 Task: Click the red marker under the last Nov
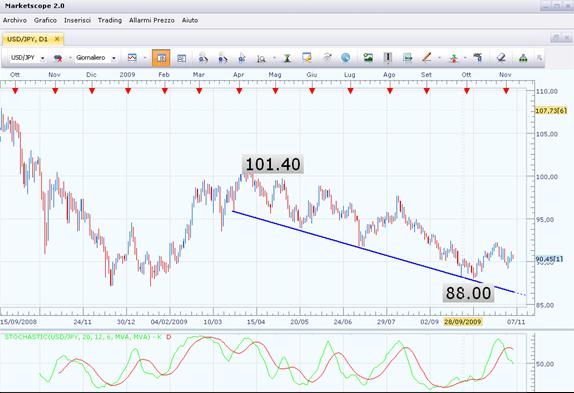point(506,90)
